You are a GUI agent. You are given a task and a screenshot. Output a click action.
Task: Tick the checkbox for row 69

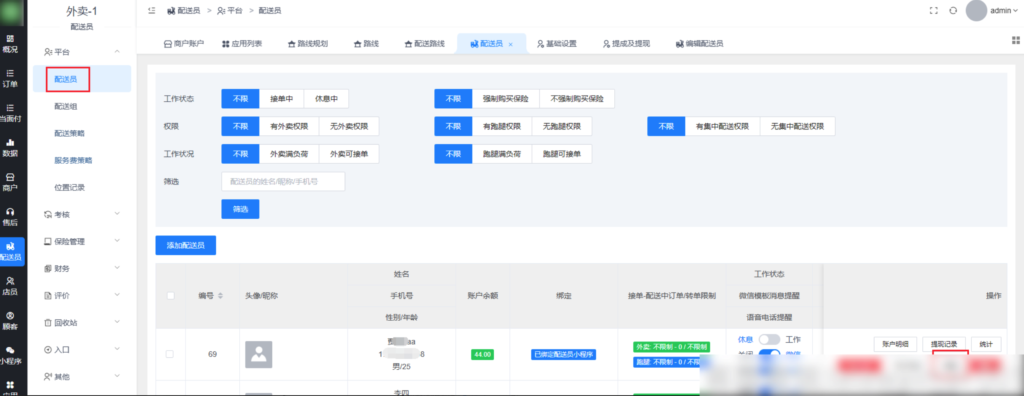coord(170,354)
